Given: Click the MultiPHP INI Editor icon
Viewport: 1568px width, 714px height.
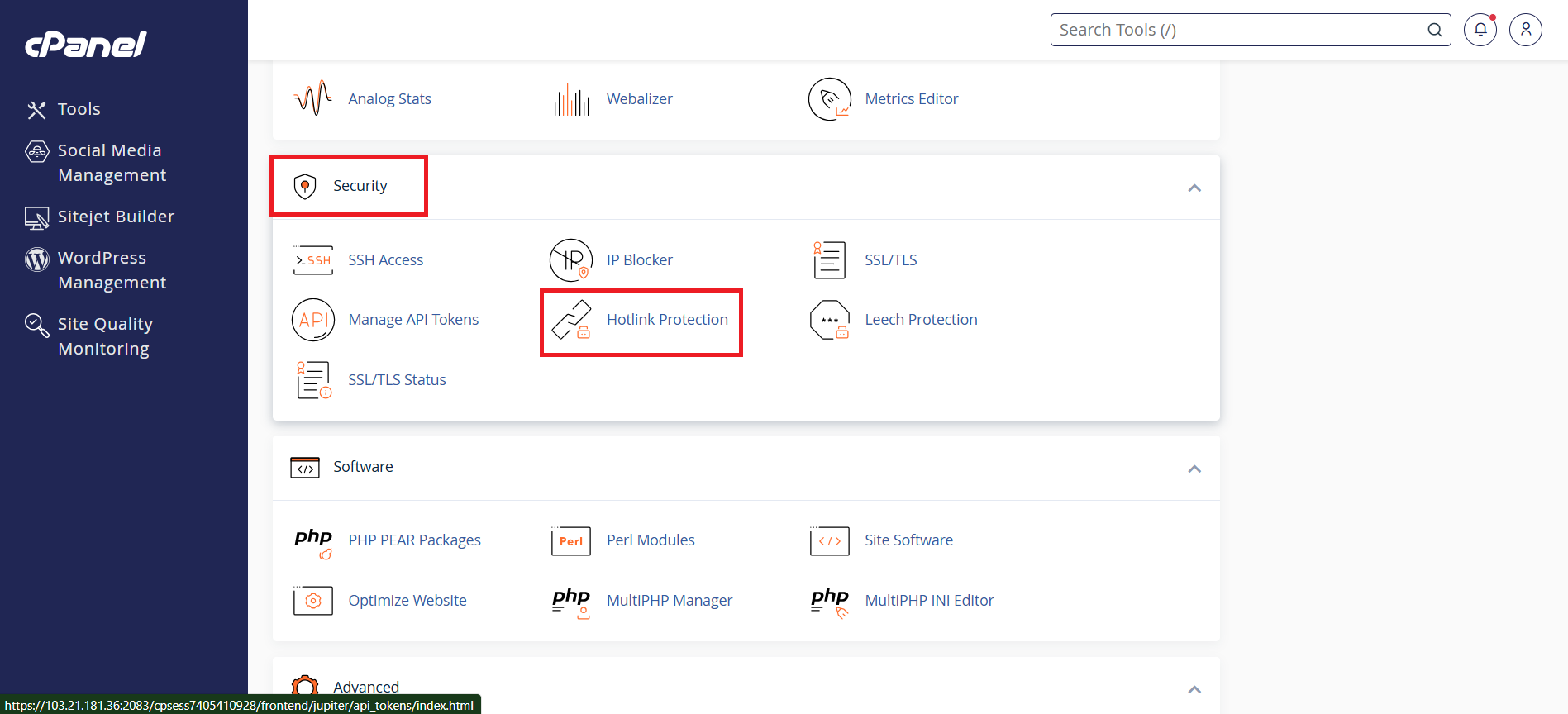Looking at the screenshot, I should (830, 602).
